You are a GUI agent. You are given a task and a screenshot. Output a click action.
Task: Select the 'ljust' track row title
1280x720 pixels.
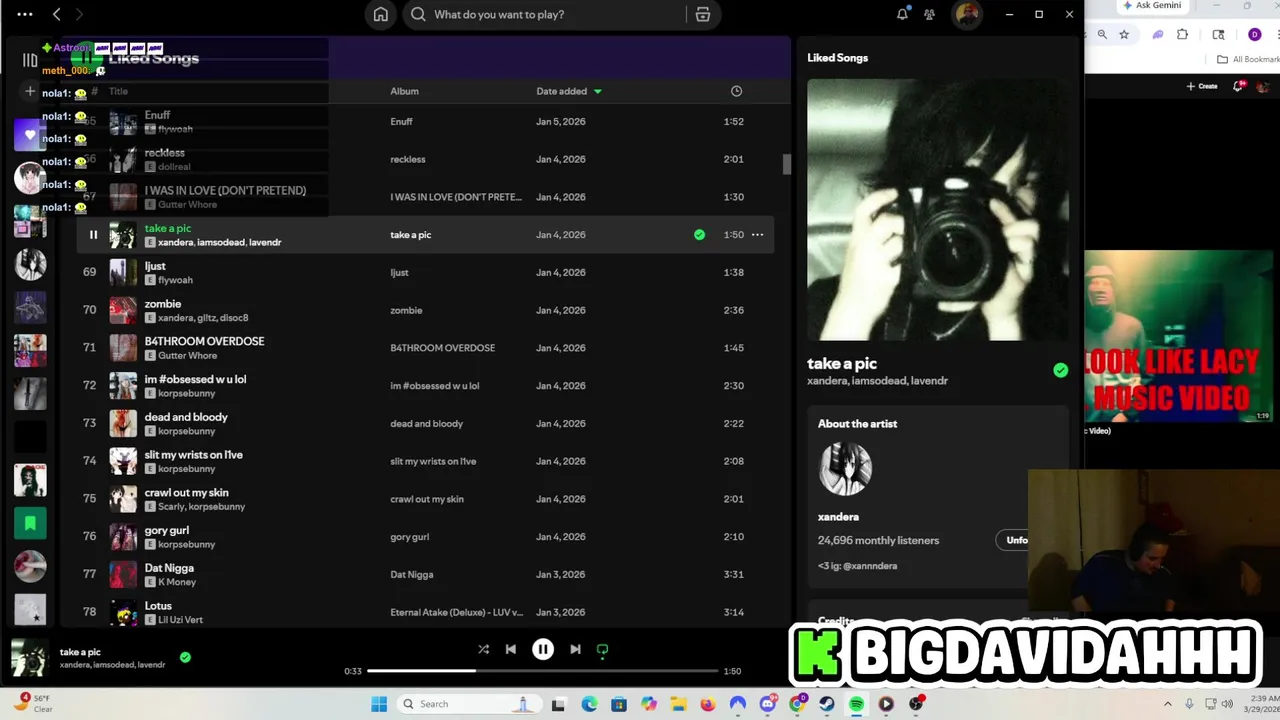pyautogui.click(x=155, y=266)
